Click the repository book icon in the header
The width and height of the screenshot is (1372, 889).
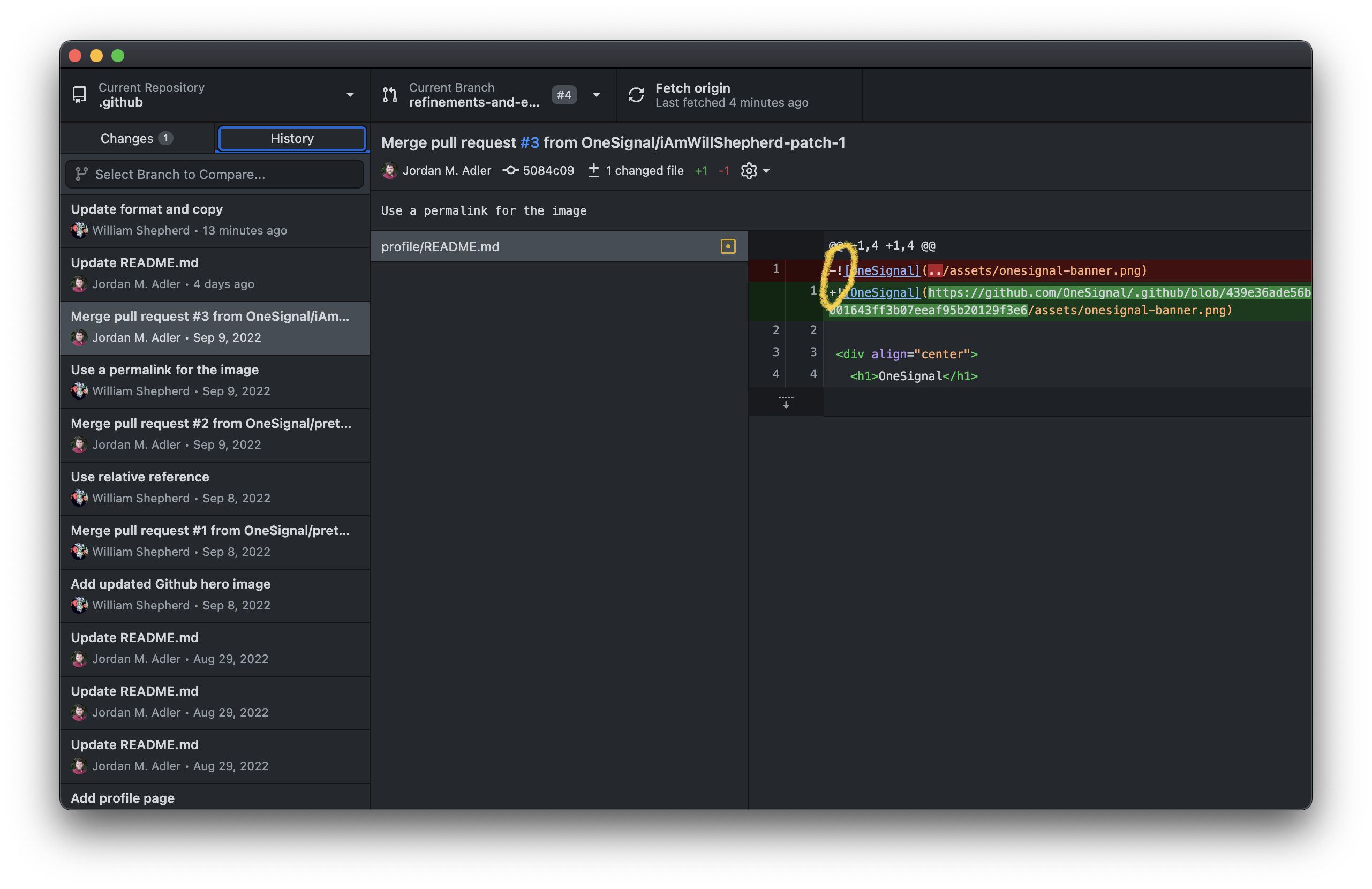coord(79,95)
